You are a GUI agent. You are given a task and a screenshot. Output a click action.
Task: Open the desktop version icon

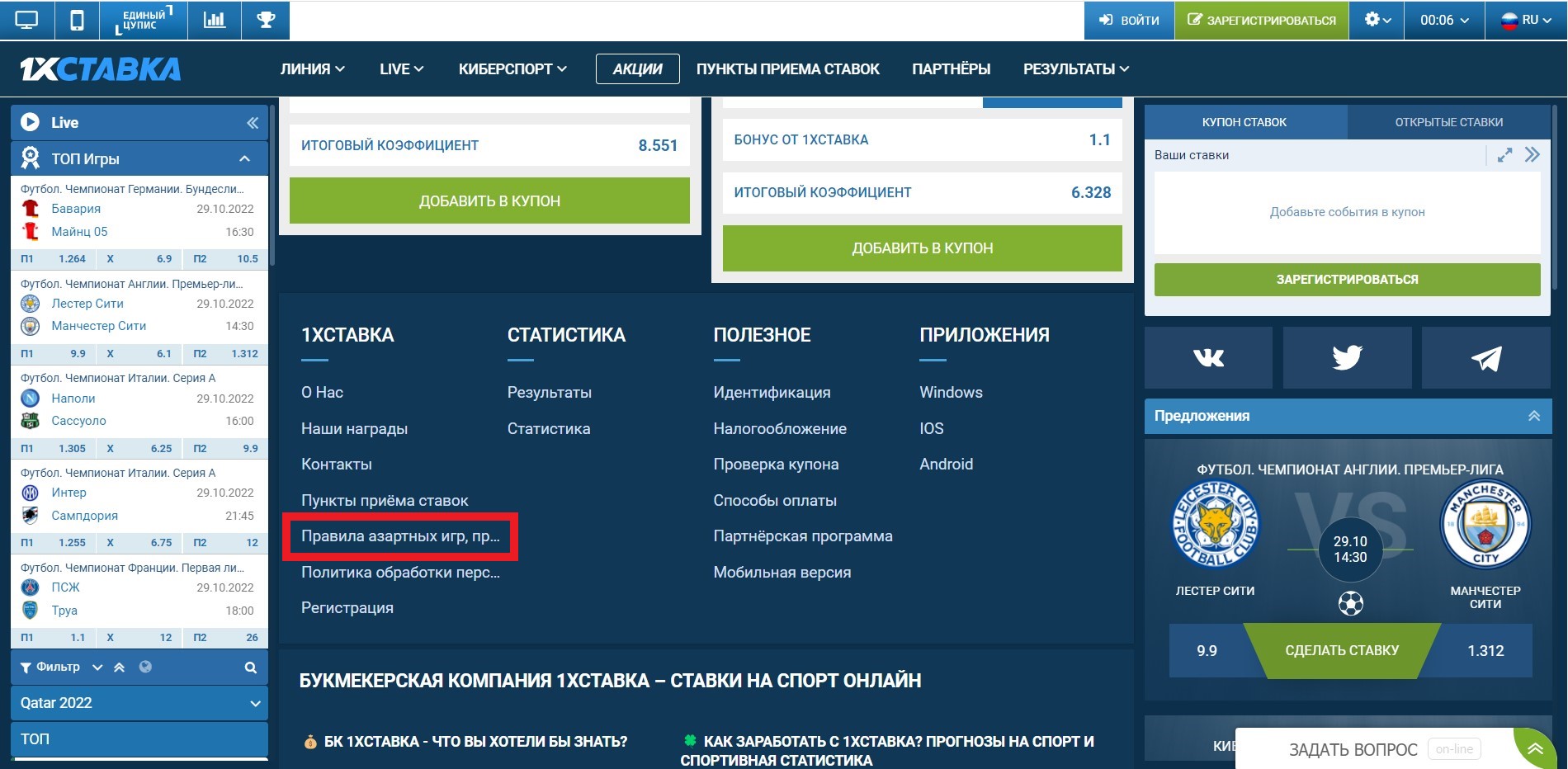pos(26,20)
